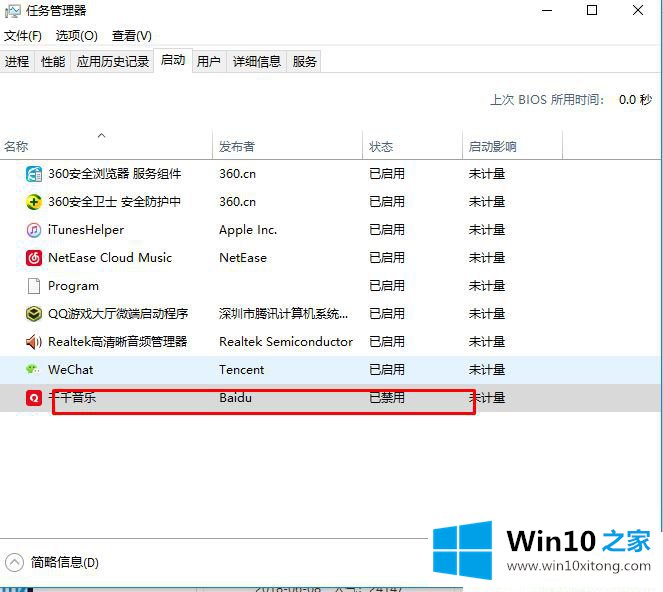Click the 已启用 status of WeChat

pos(387,370)
